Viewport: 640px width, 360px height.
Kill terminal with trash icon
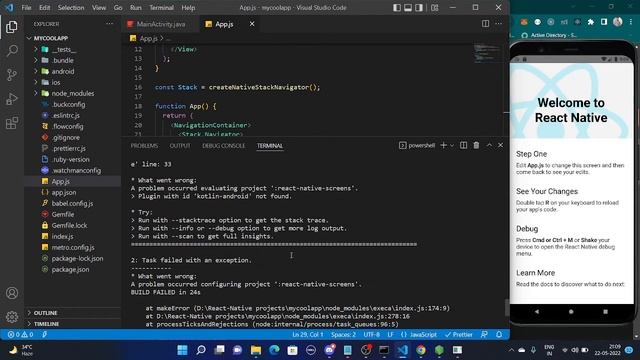tap(476, 145)
